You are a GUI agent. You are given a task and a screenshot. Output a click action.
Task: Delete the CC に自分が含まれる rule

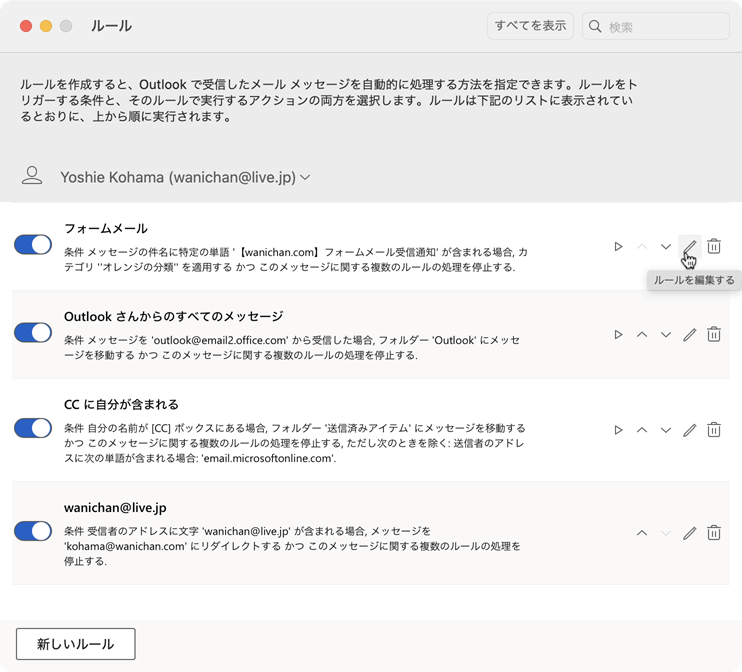(714, 430)
